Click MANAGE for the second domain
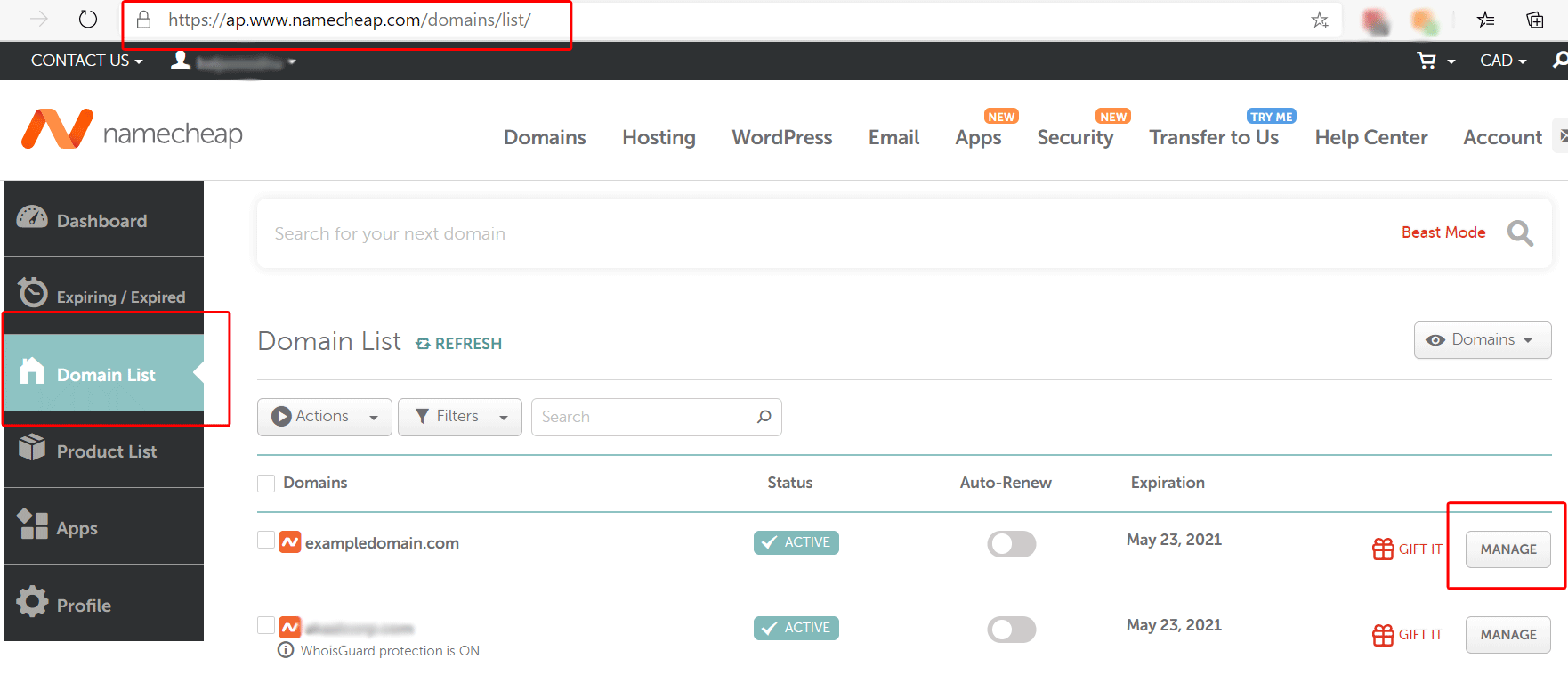1568x675 pixels. click(1508, 635)
